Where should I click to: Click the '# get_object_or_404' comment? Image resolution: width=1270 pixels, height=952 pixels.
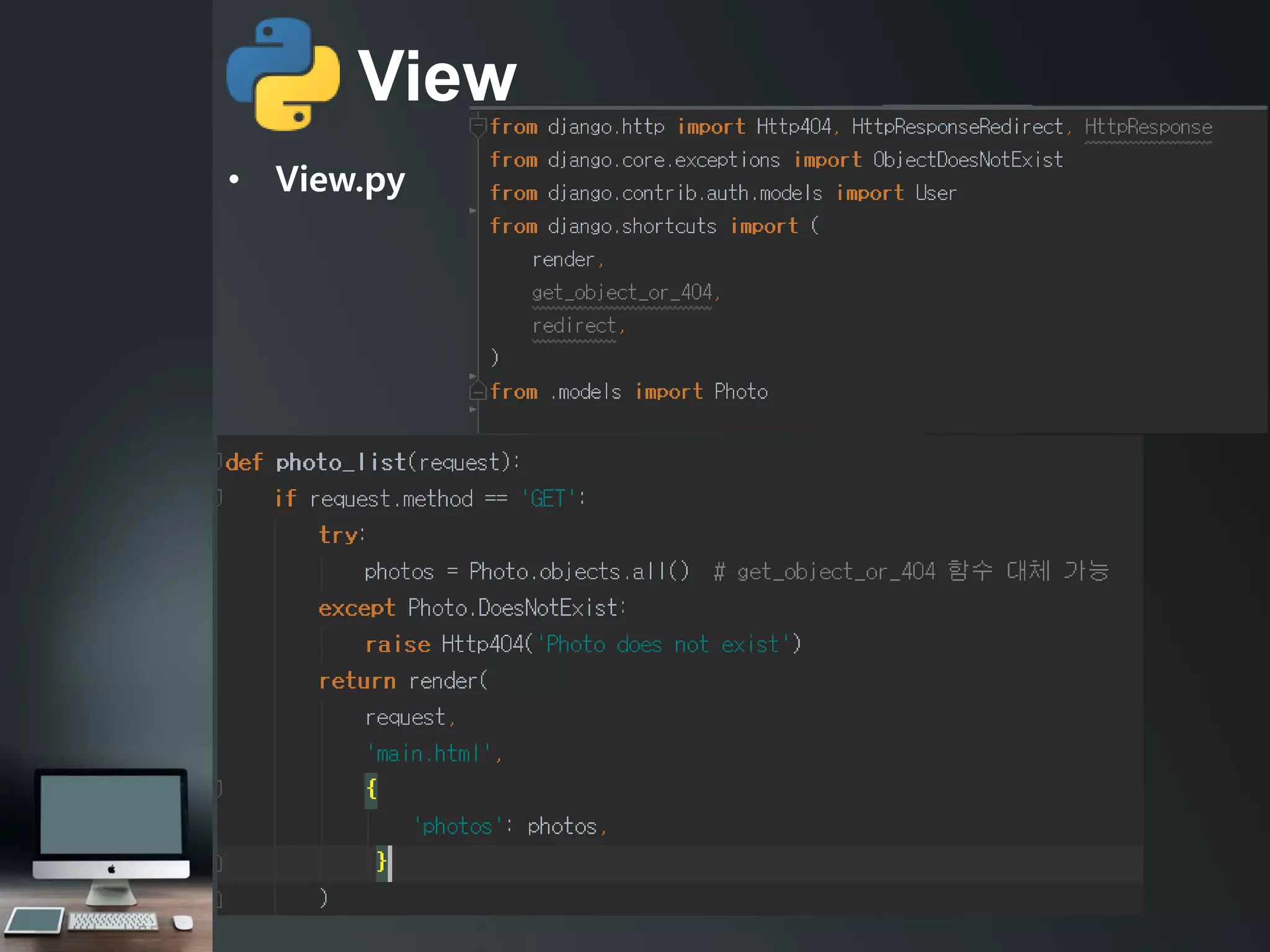click(911, 571)
